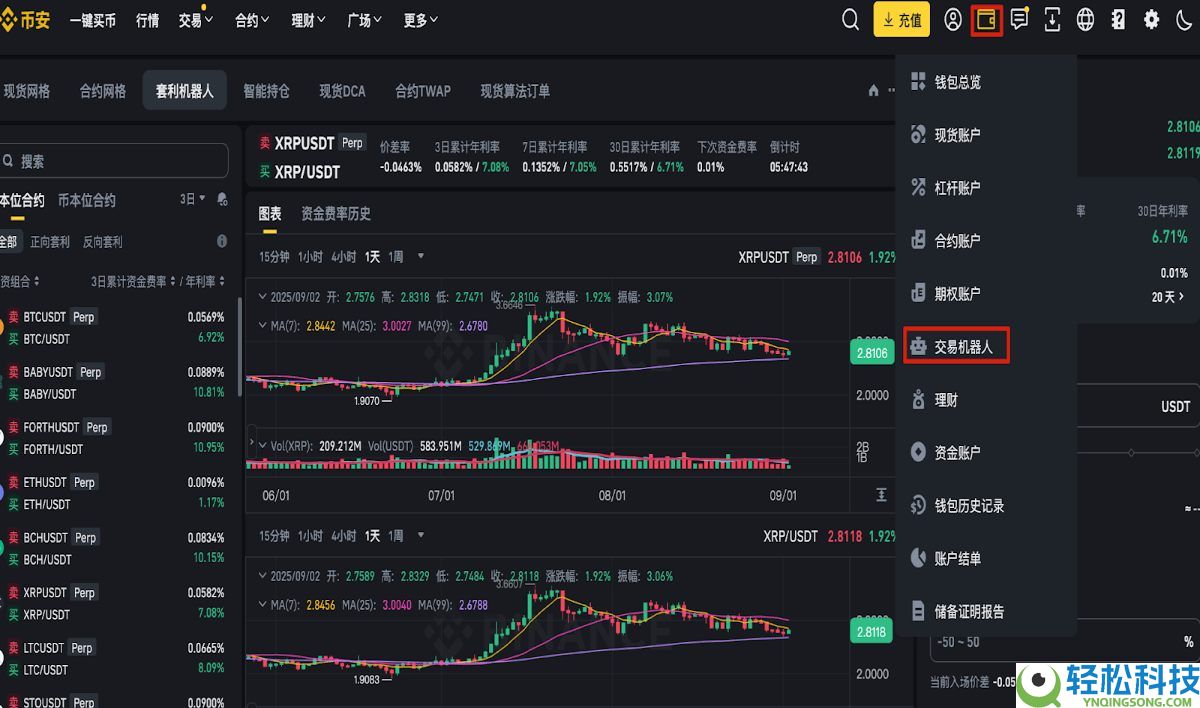Select 交易机器人 from the wallet menu
1200x708 pixels.
(956, 345)
